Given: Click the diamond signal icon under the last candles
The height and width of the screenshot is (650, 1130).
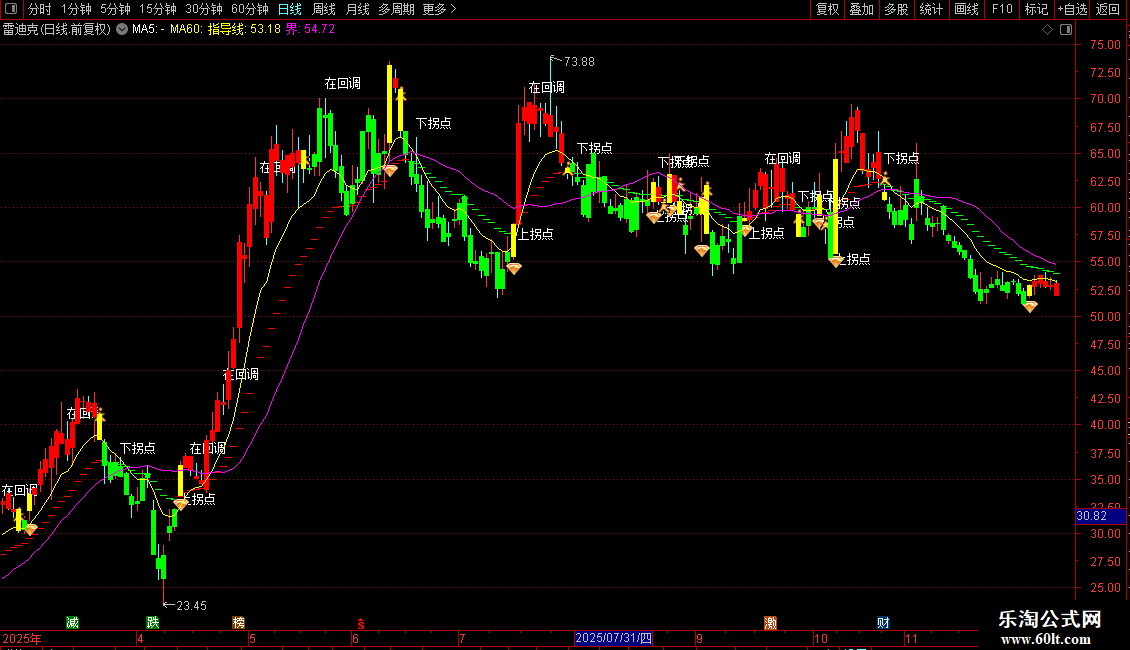Looking at the screenshot, I should (x=1031, y=306).
